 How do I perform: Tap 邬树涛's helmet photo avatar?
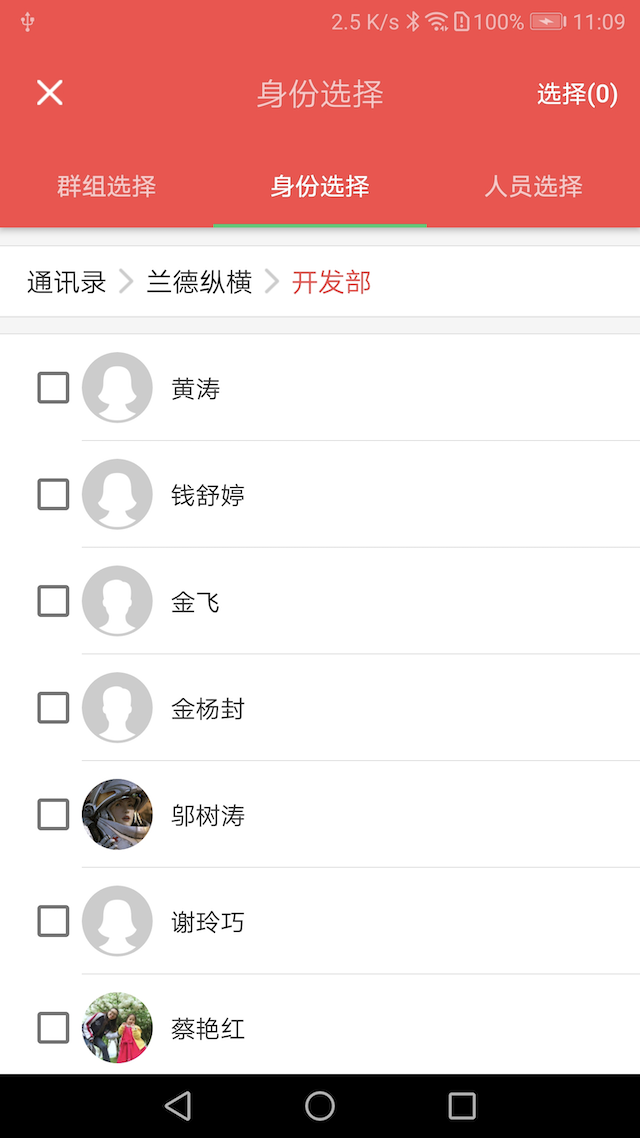(x=117, y=815)
